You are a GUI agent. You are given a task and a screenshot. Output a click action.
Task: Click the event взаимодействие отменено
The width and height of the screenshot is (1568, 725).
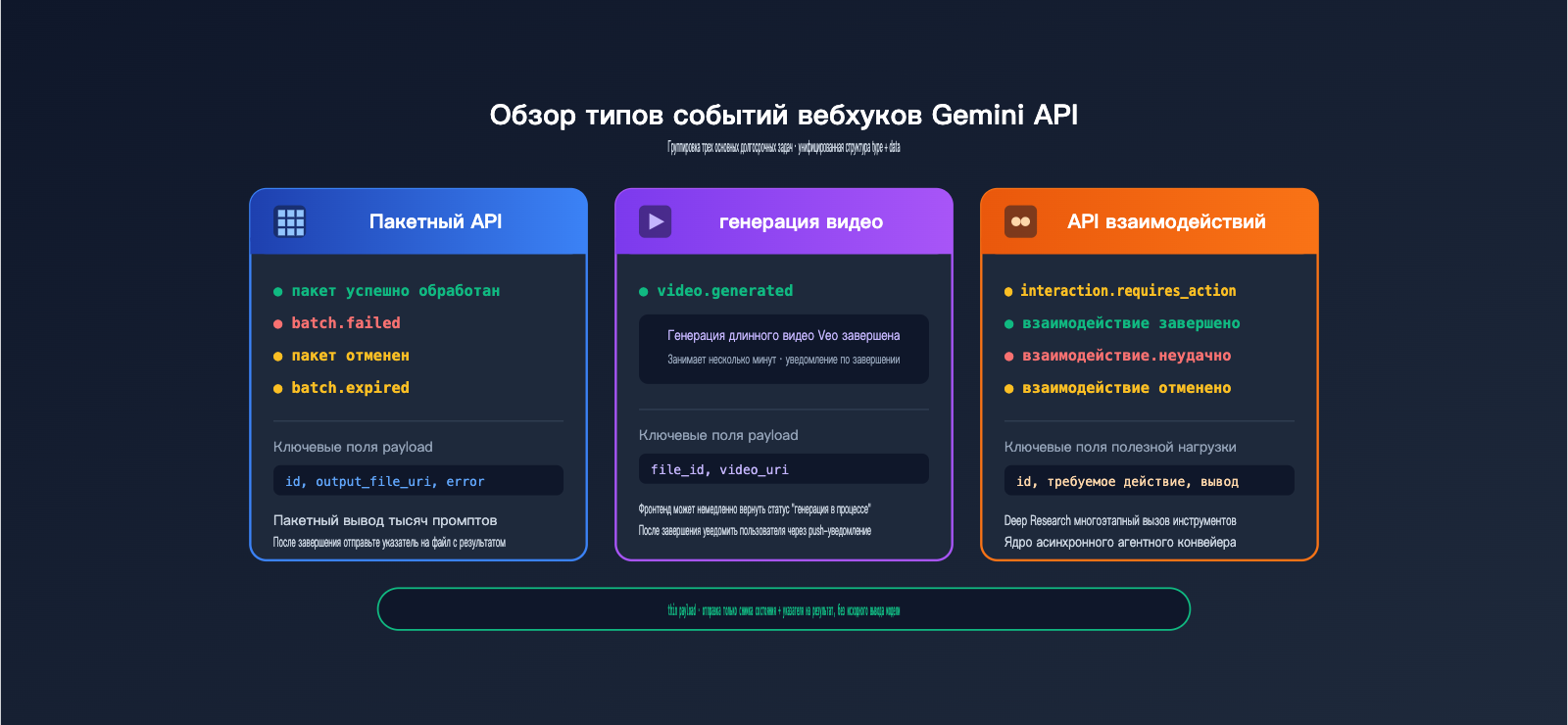click(x=1127, y=388)
